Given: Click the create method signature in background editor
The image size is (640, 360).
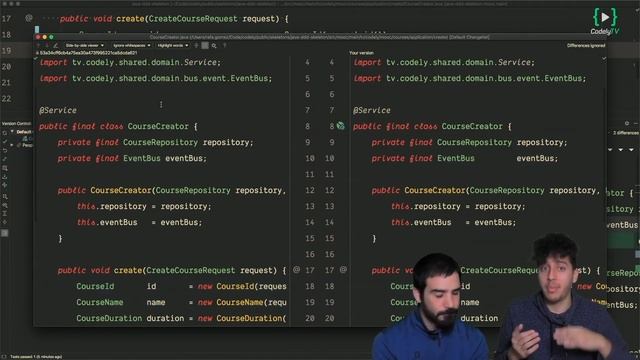Looking at the screenshot, I should tap(174, 18).
